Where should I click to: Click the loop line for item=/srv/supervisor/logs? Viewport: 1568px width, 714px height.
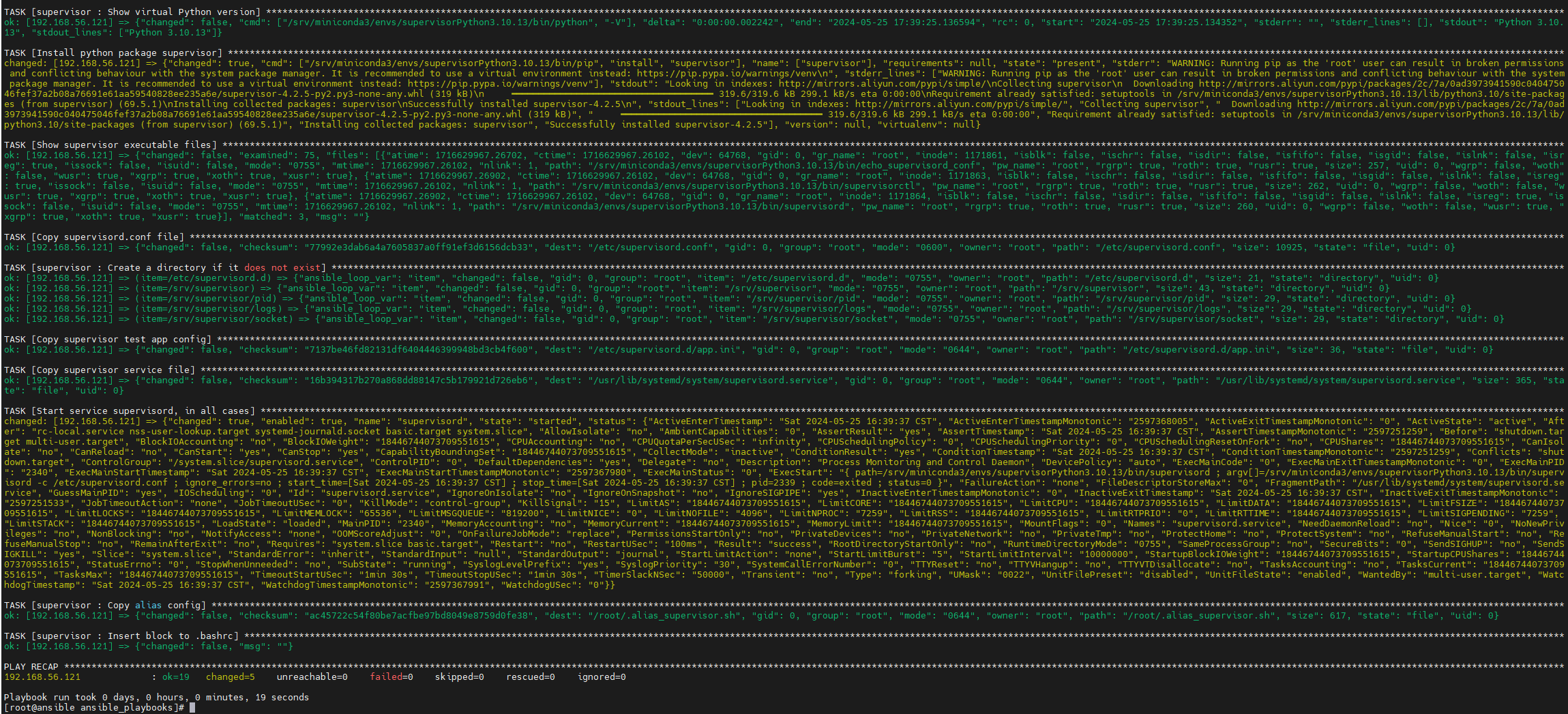click(x=737, y=308)
